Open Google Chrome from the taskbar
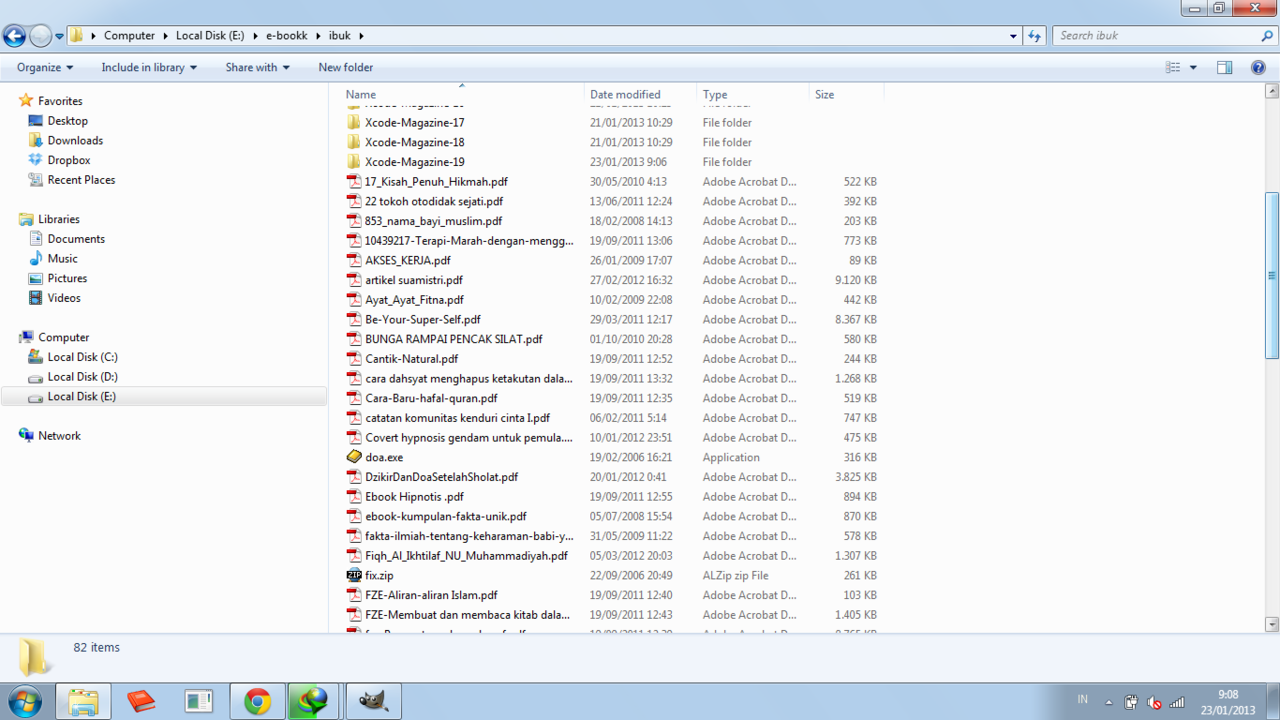1280x720 pixels. pyautogui.click(x=257, y=702)
